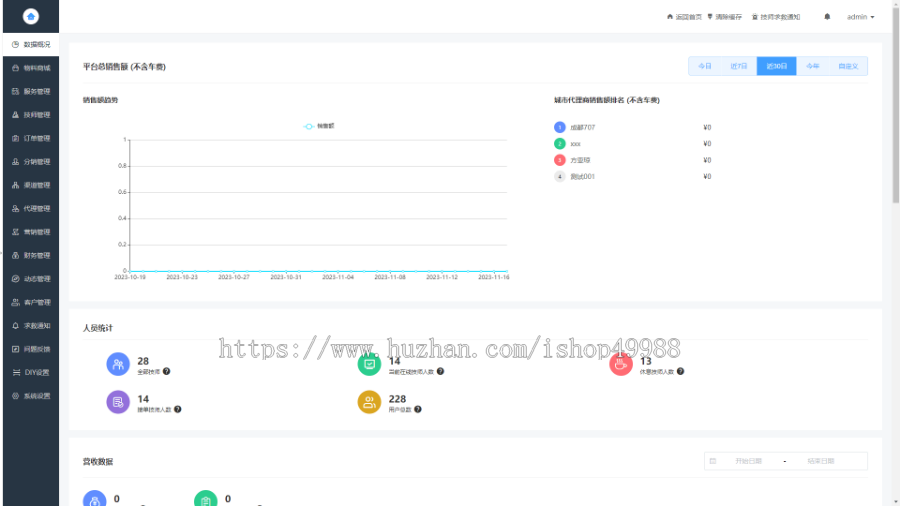Click the 28 technician count value
The width and height of the screenshot is (900, 506).
pyautogui.click(x=143, y=361)
